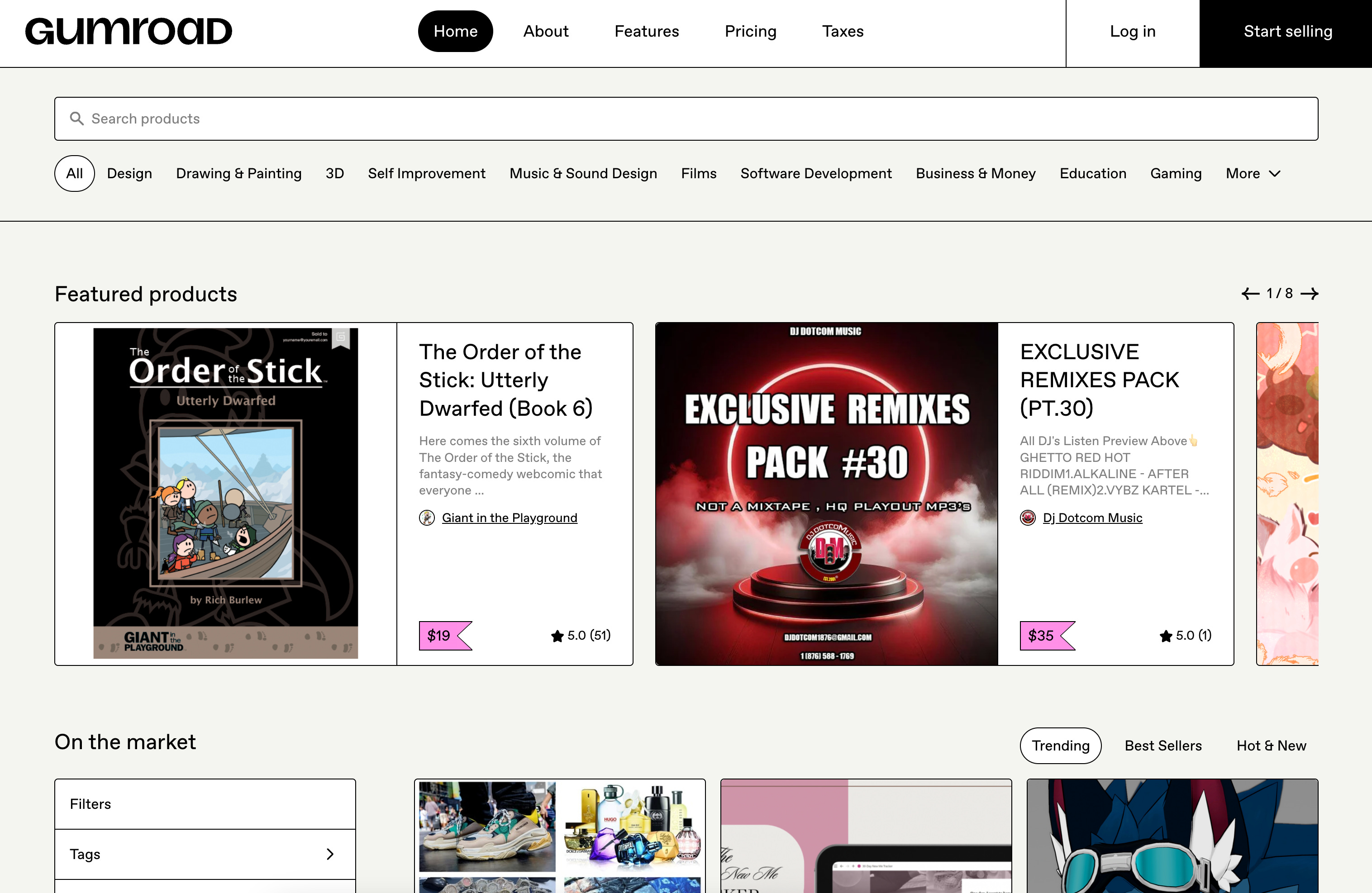The height and width of the screenshot is (893, 1372).
Task: Switch to Best Sellers sorting
Action: coord(1163,746)
